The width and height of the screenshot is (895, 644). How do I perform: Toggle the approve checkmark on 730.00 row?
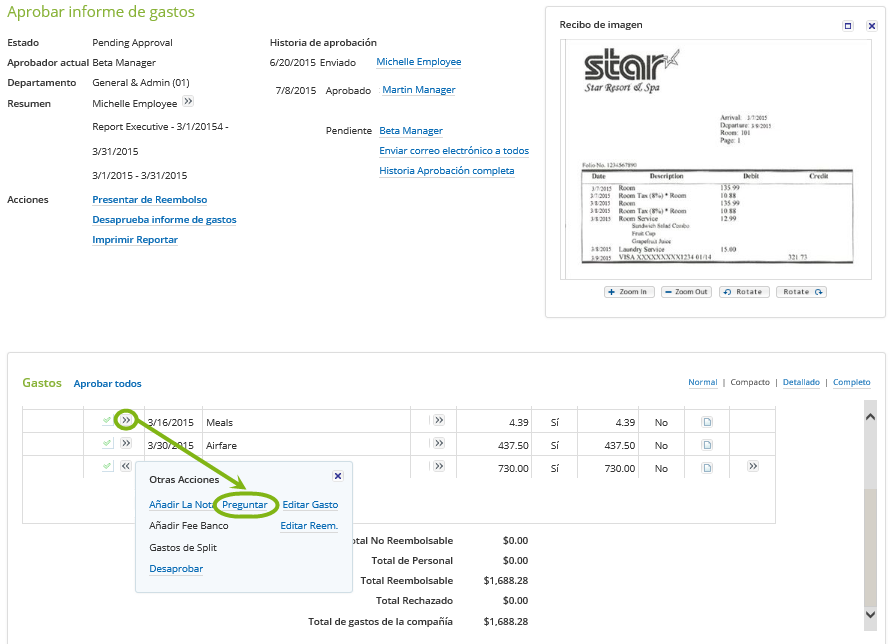click(x=107, y=466)
